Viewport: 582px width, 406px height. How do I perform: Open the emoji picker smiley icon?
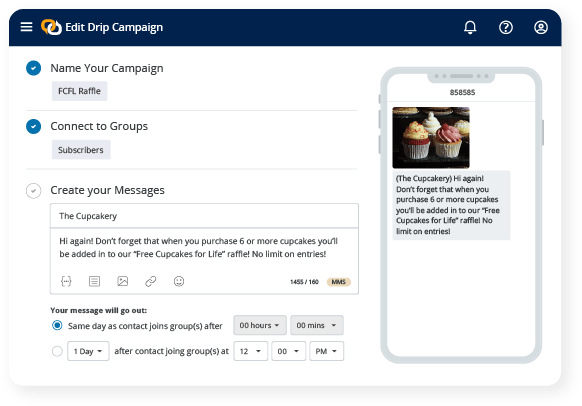point(179,281)
